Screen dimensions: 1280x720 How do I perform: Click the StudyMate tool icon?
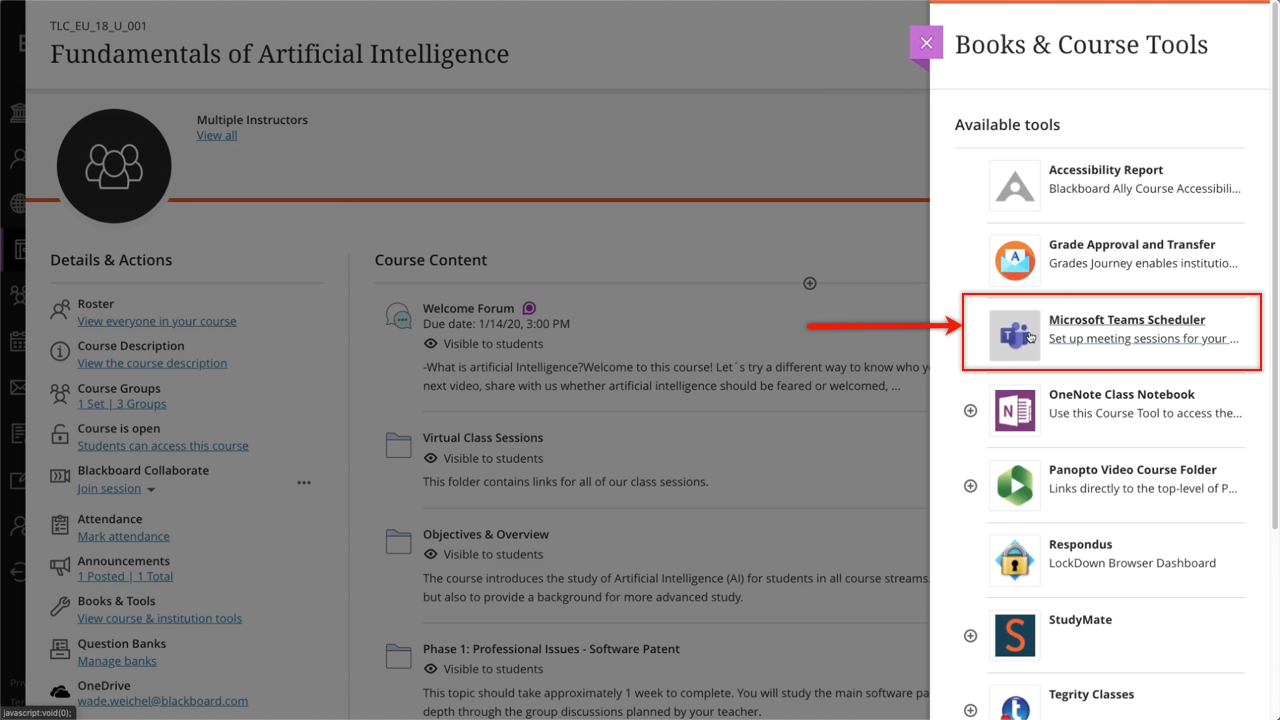pyautogui.click(x=1014, y=636)
